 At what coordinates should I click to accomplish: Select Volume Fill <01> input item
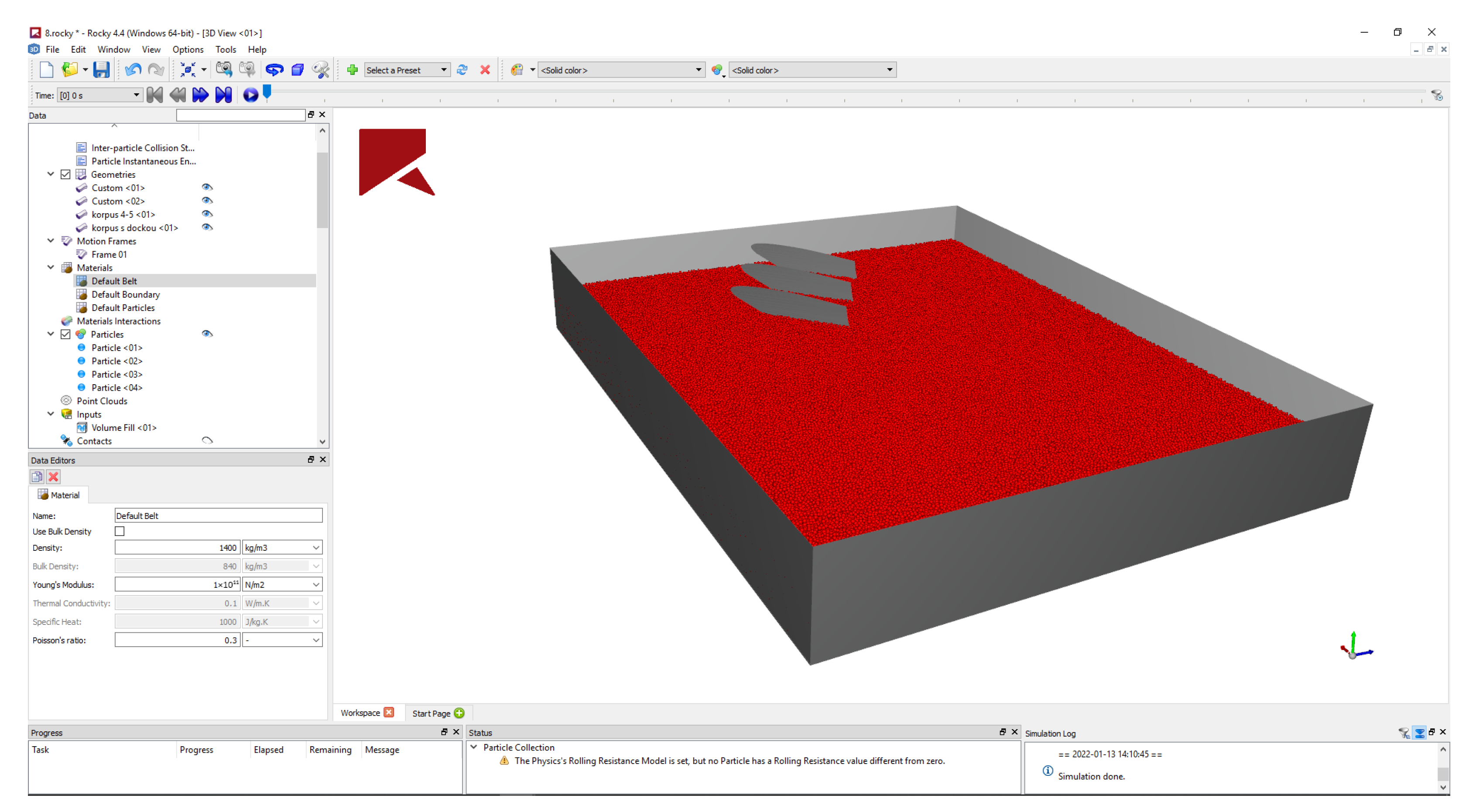tap(123, 428)
